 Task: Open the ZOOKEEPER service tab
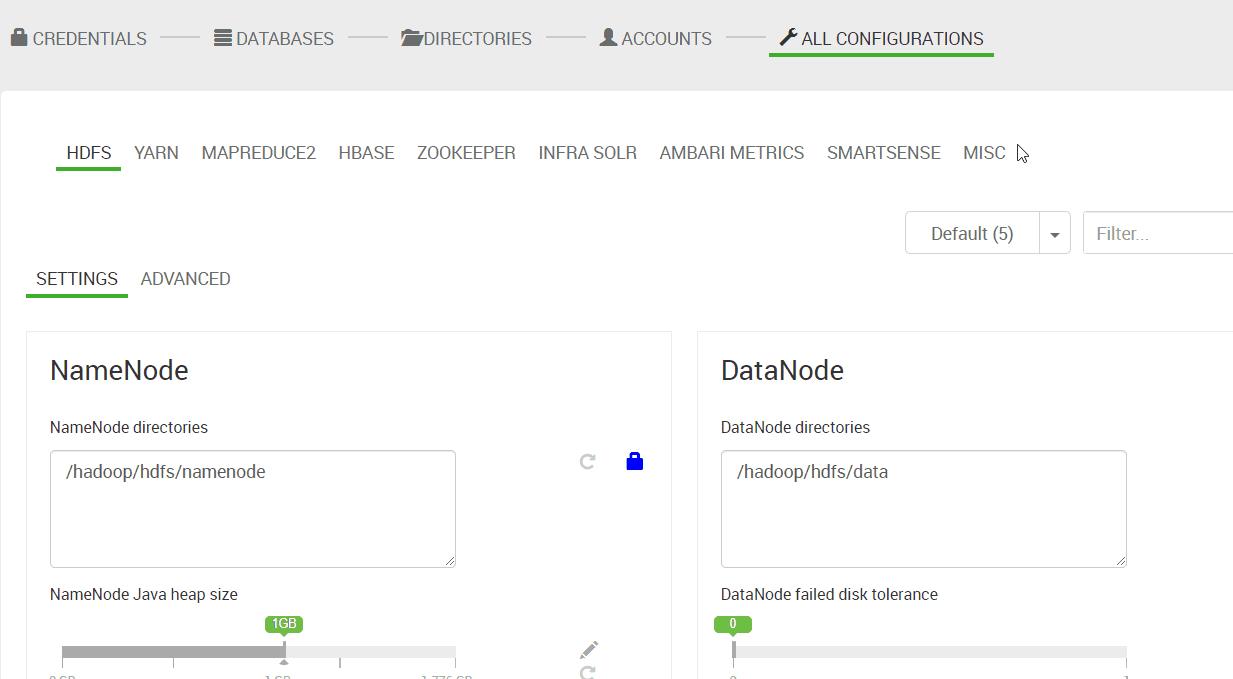point(466,153)
